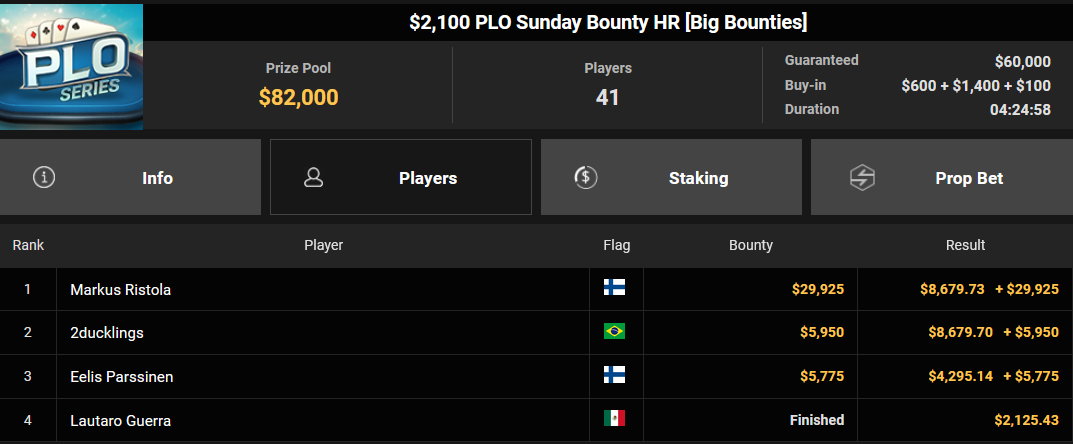Click the Info circle icon
This screenshot has width=1073, height=444.
44,178
